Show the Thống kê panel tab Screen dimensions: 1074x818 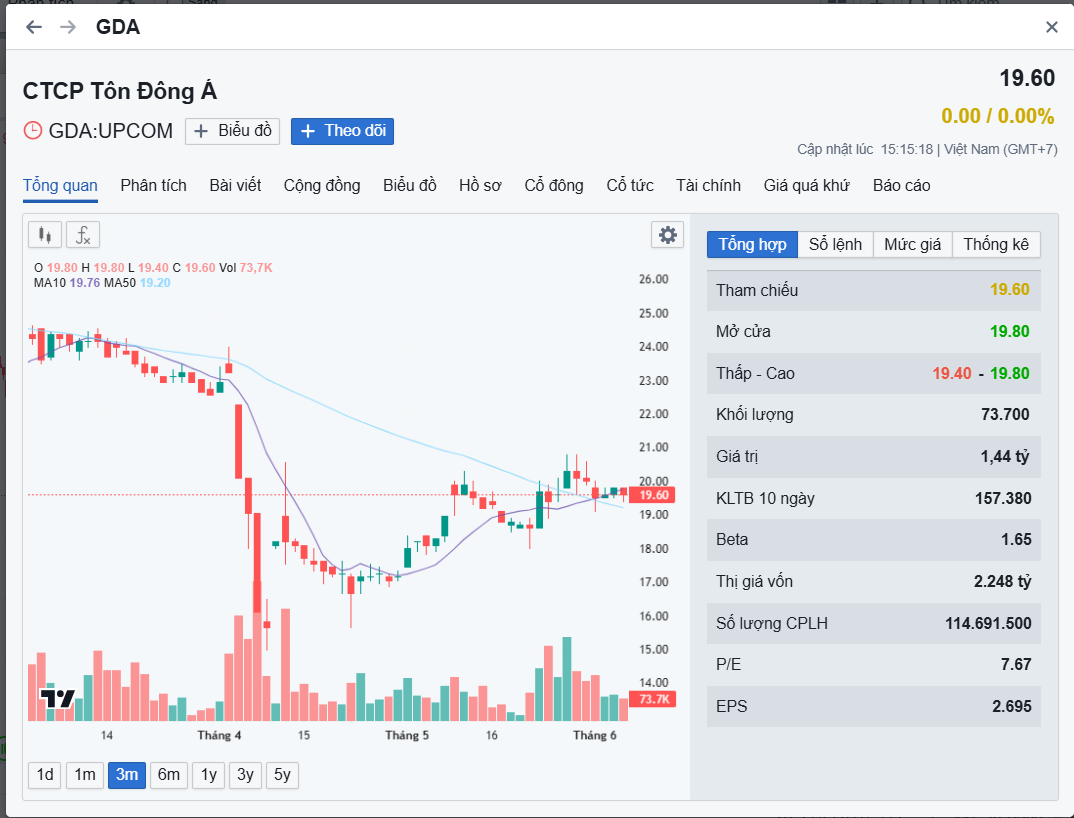[x=996, y=245]
